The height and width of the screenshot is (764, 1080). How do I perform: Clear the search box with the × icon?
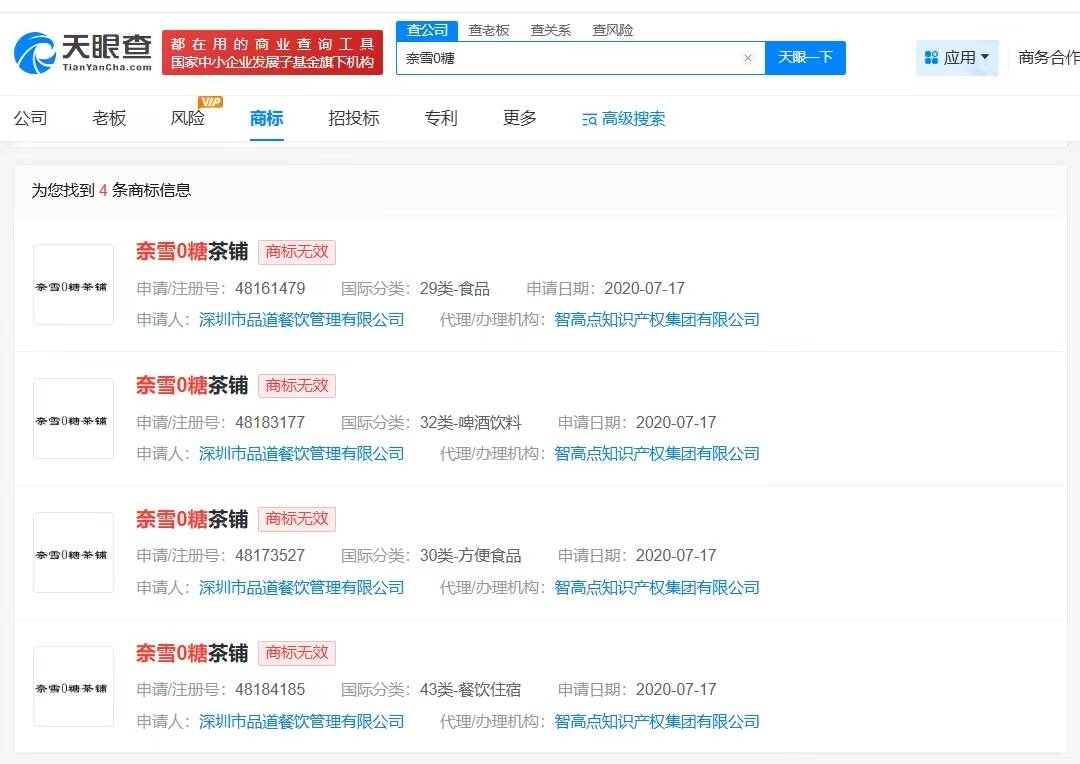(x=748, y=58)
